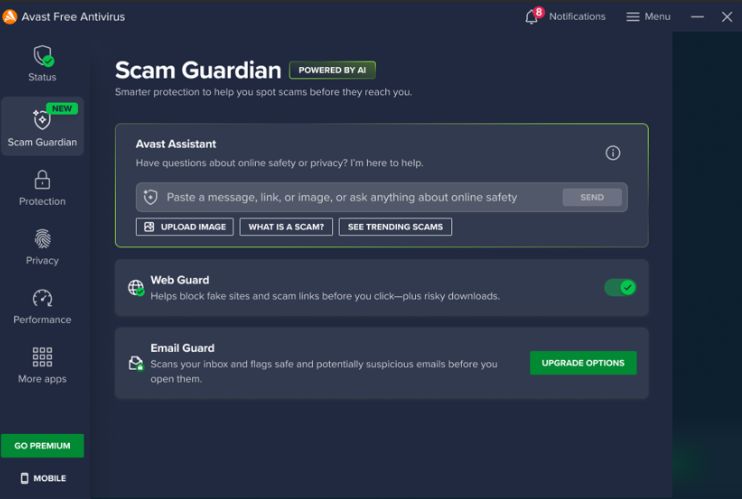Screen dimensions: 742x499
Task: Open the Status shield icon
Action: [x=43, y=56]
